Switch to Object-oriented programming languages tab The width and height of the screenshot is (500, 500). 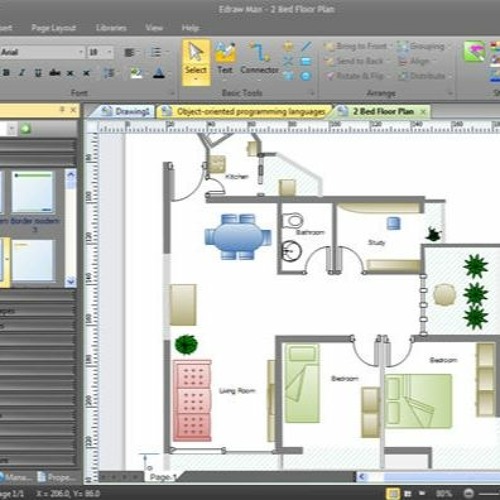coord(246,112)
